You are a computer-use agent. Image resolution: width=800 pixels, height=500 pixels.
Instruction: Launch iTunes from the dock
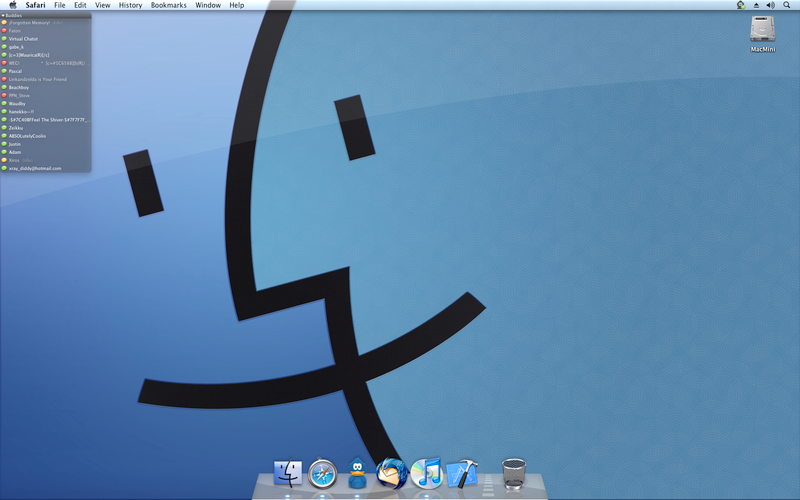click(x=427, y=473)
